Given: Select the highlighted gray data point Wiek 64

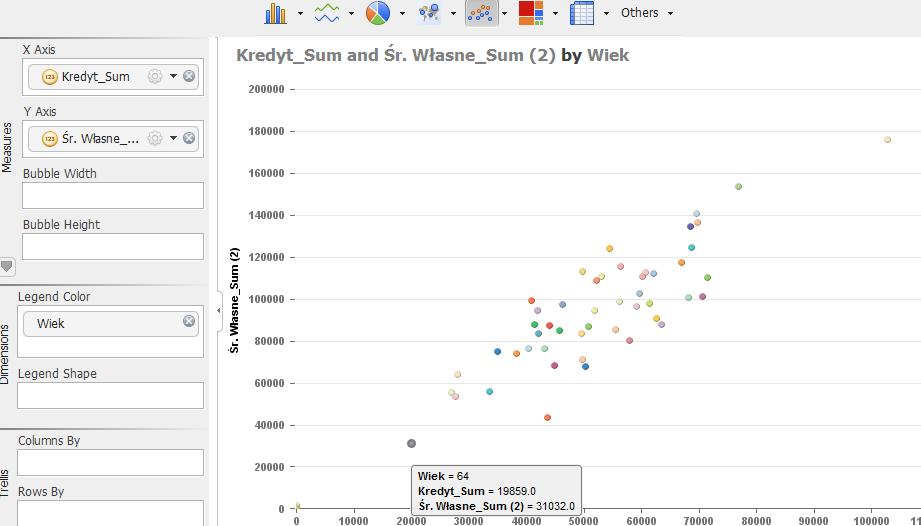Looking at the screenshot, I should coord(411,443).
